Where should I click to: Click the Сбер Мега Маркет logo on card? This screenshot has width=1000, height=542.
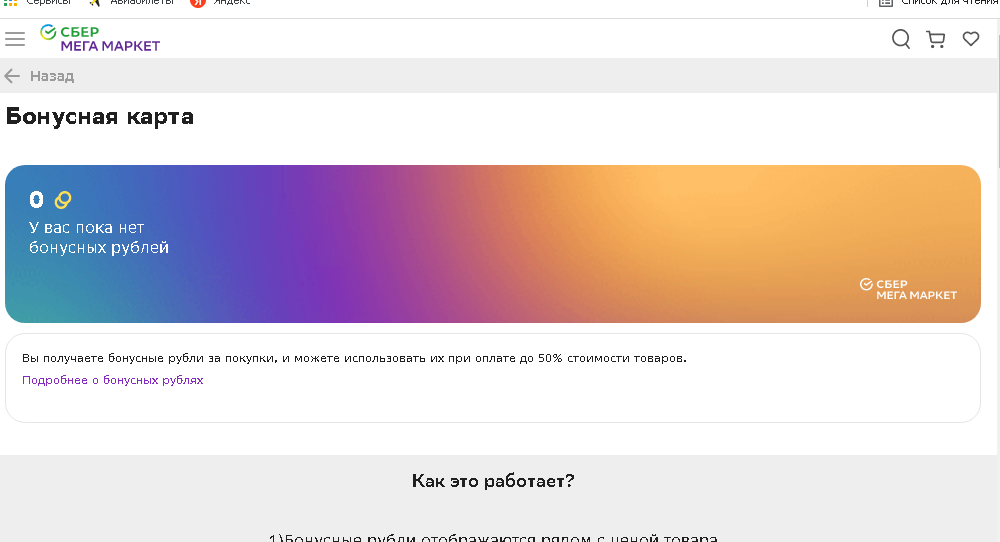pyautogui.click(x=908, y=289)
